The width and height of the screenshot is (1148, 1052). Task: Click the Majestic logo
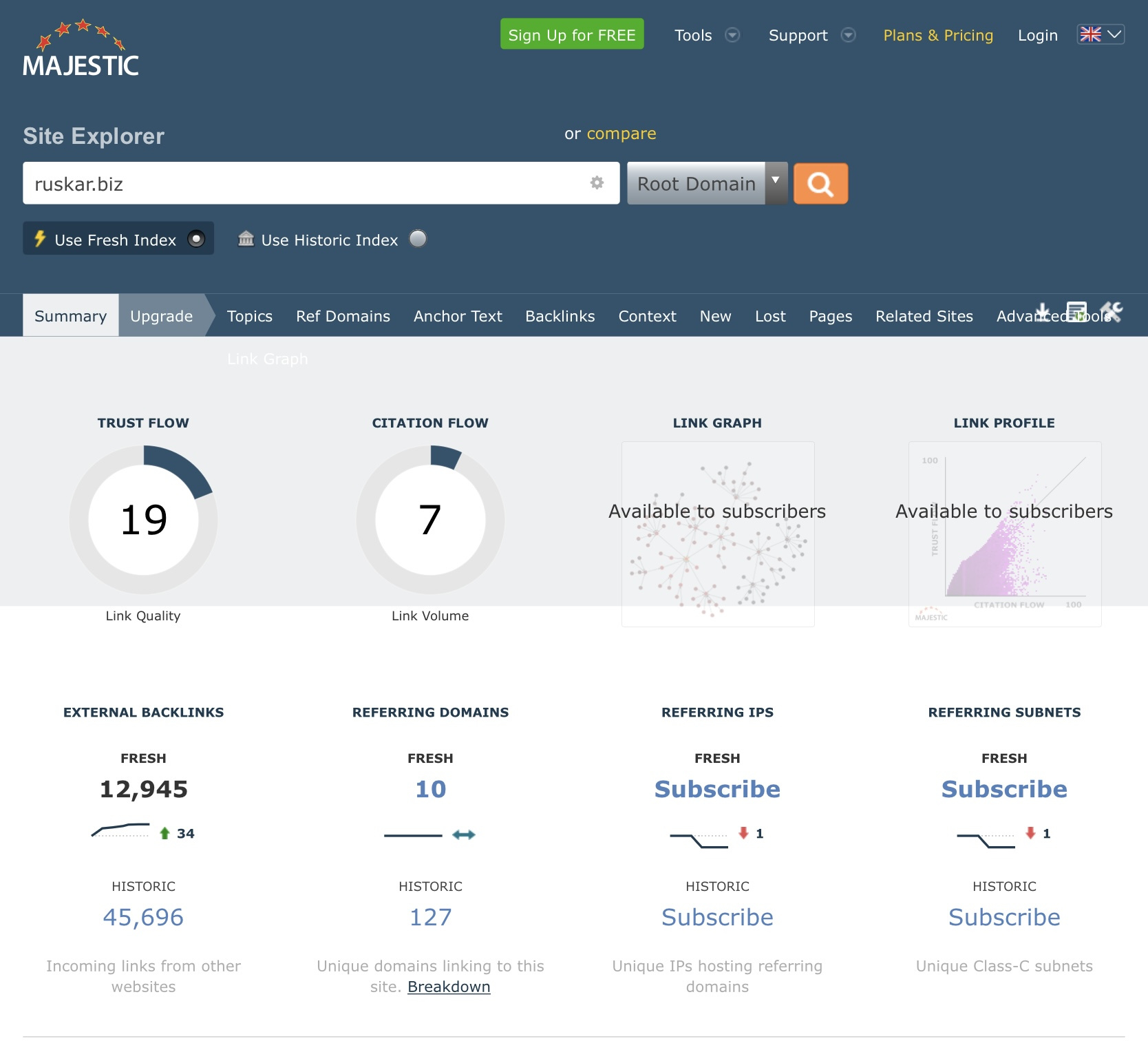(81, 48)
